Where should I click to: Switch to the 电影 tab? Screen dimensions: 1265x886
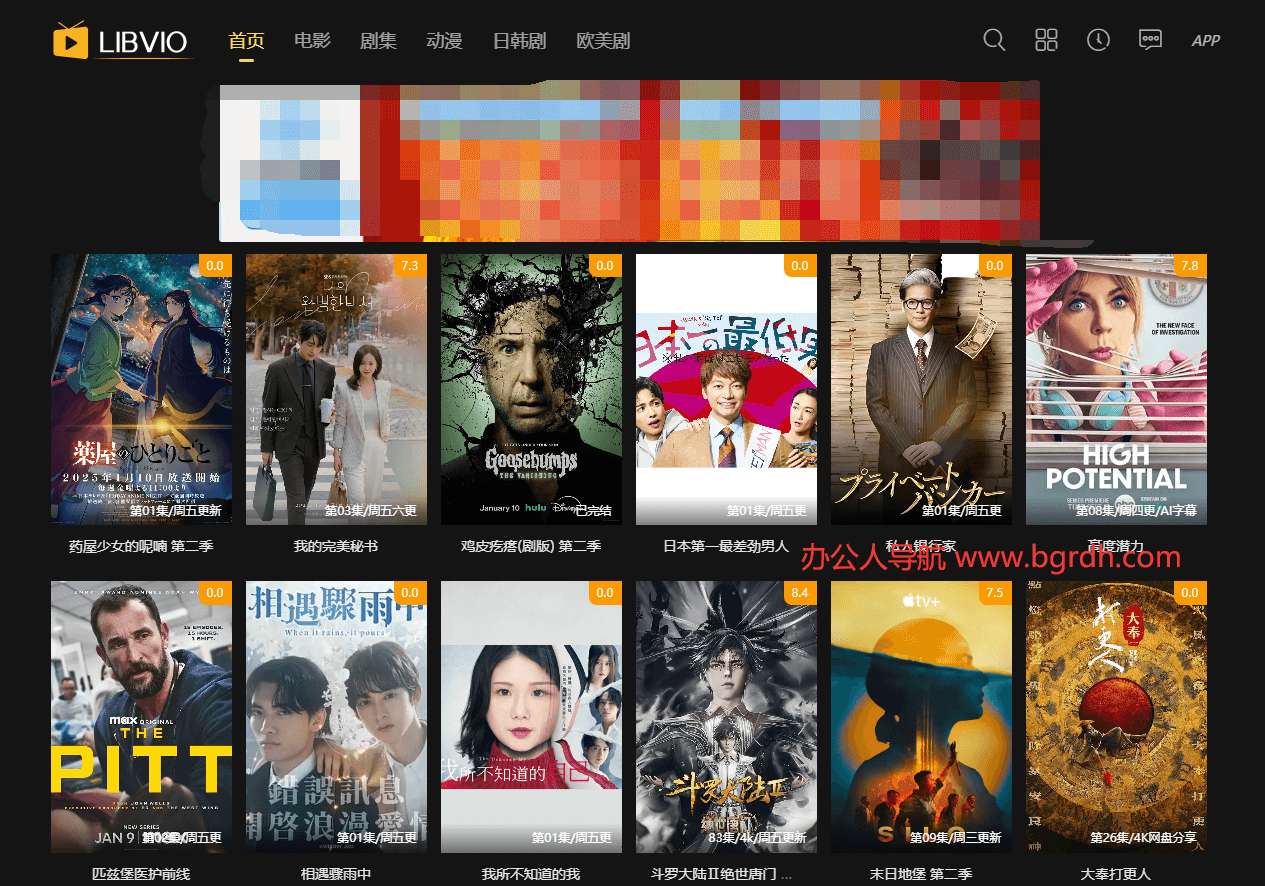point(312,41)
